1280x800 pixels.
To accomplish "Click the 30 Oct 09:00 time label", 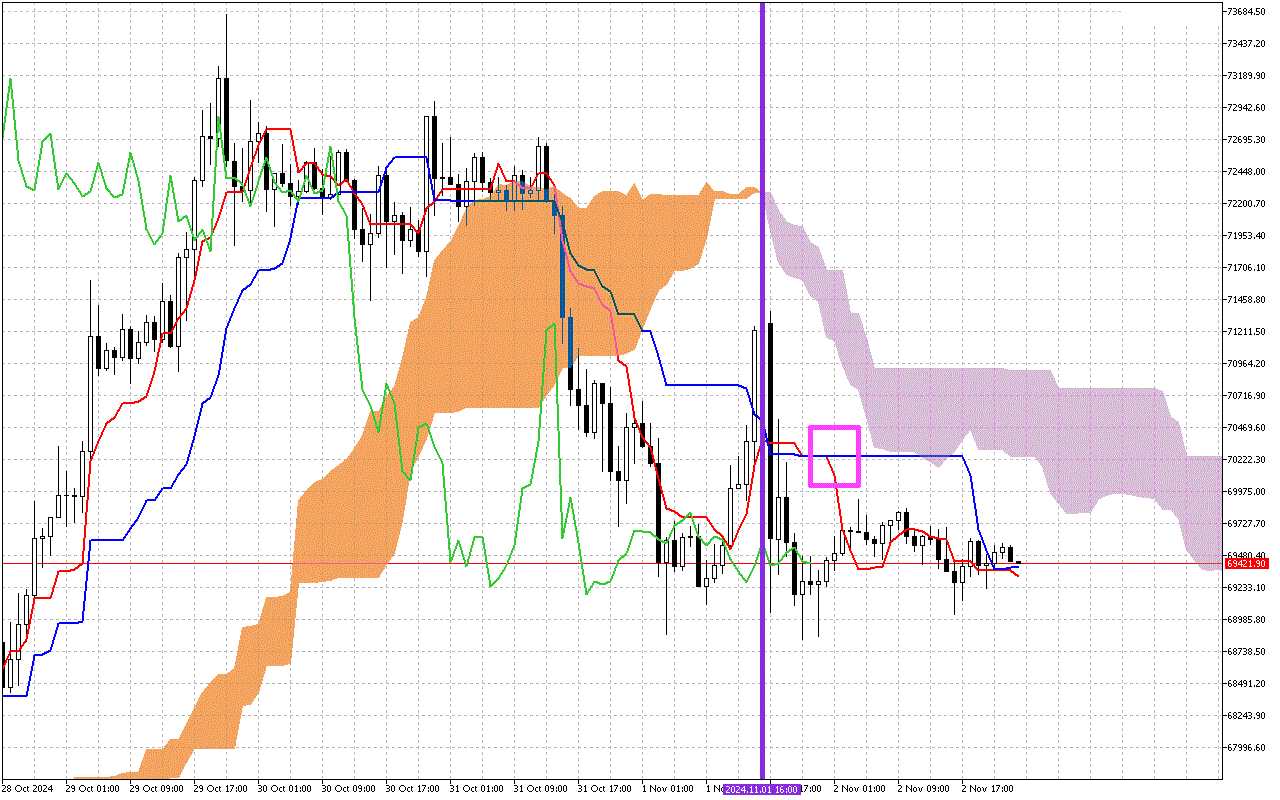I will coord(348,789).
